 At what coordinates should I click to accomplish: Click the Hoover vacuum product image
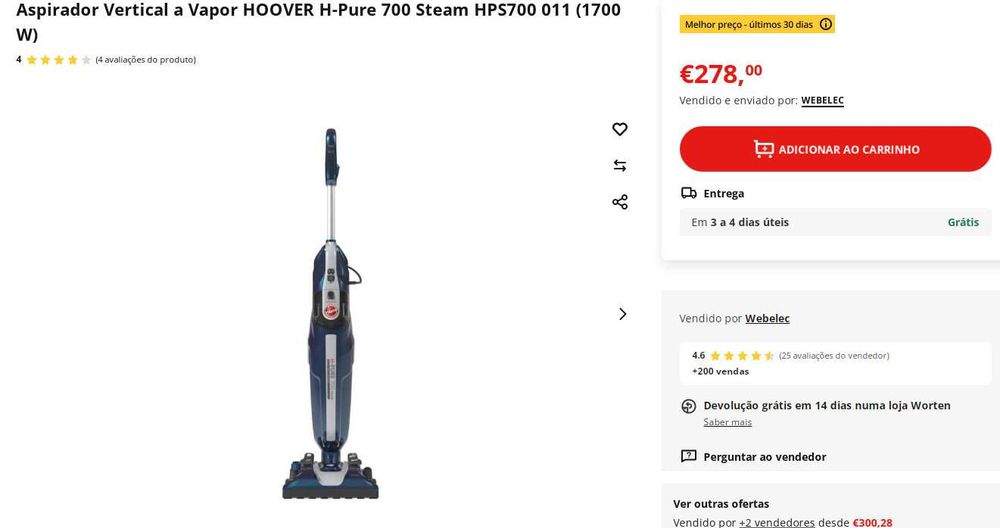coord(330,314)
